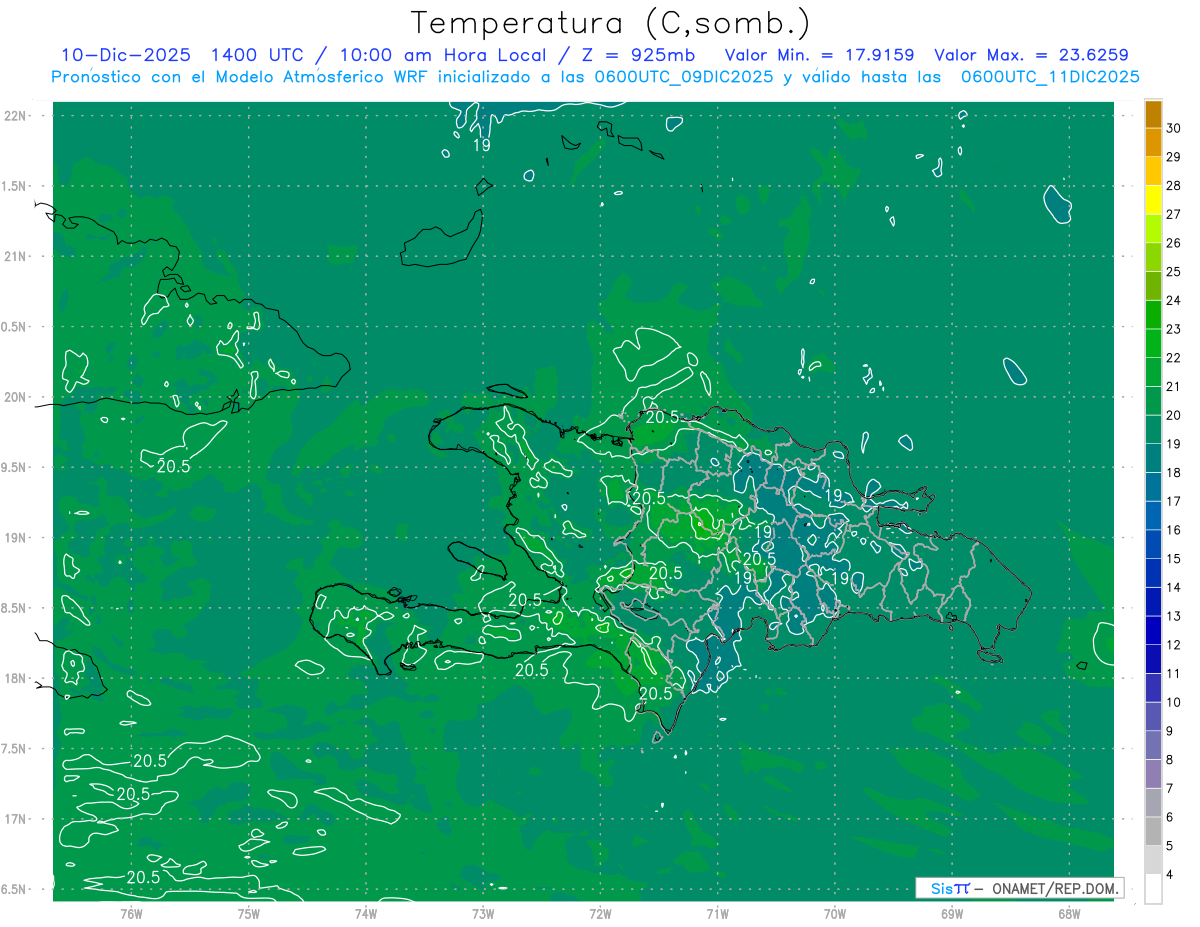This screenshot has width=1200, height=927.
Task: Pick the white swatch at the legend bottom
Action: pyautogui.click(x=1153, y=889)
